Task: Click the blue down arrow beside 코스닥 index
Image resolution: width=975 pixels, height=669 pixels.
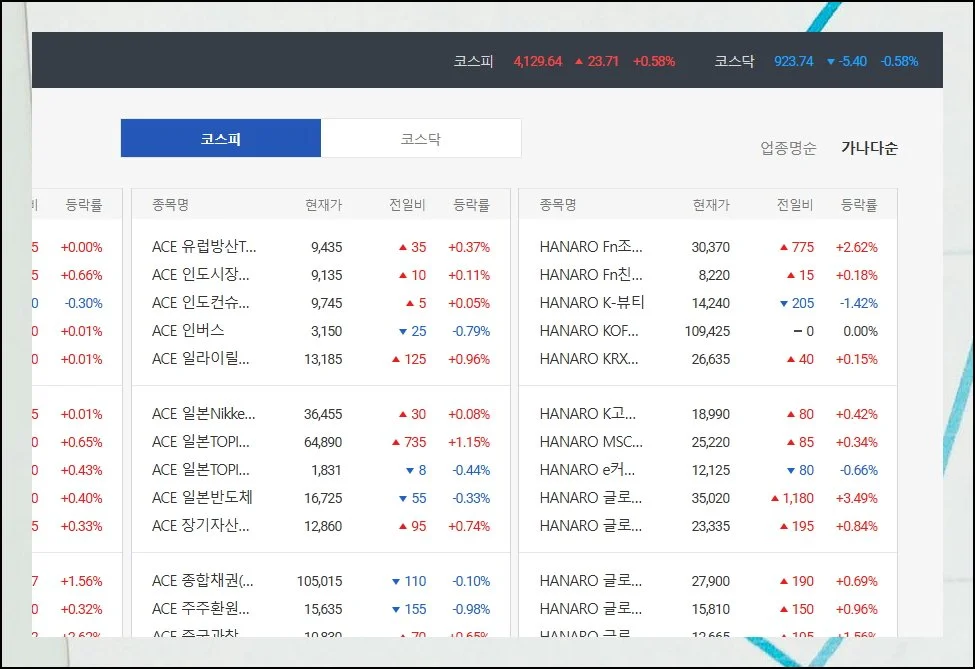Action: (830, 62)
